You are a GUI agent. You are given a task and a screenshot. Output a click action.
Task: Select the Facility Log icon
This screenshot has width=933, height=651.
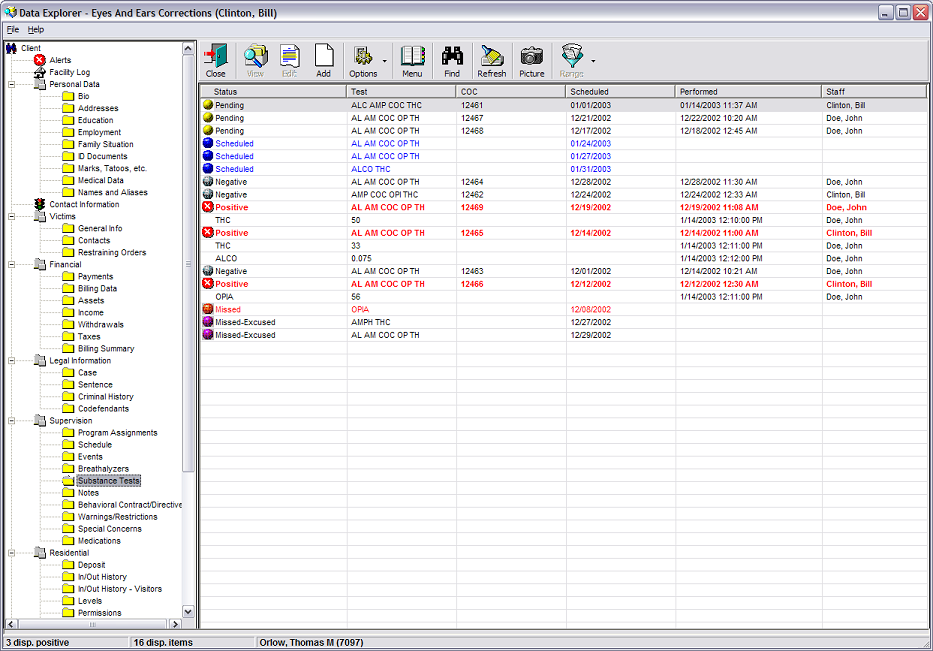[x=40, y=72]
